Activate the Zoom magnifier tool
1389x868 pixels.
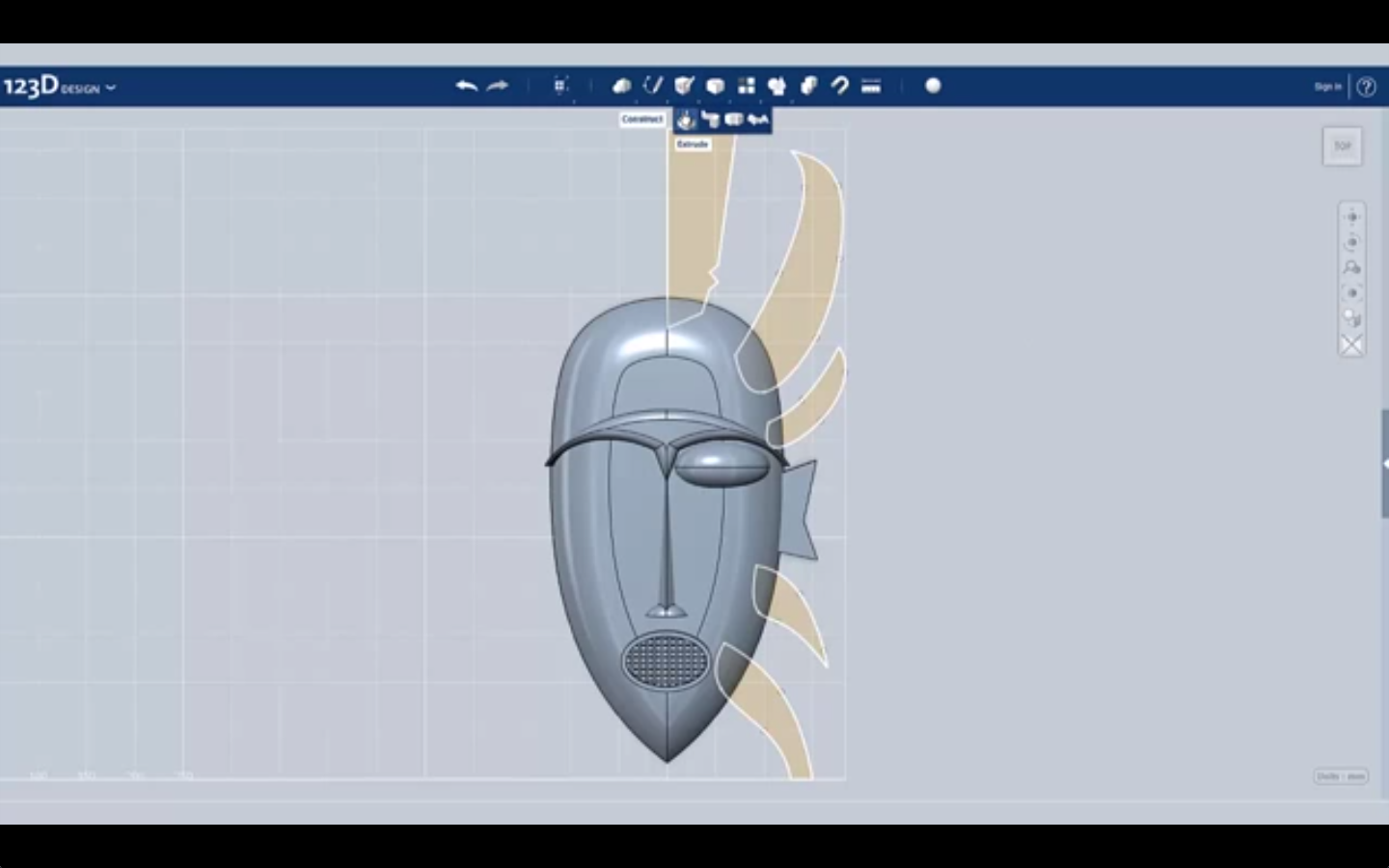[1351, 267]
